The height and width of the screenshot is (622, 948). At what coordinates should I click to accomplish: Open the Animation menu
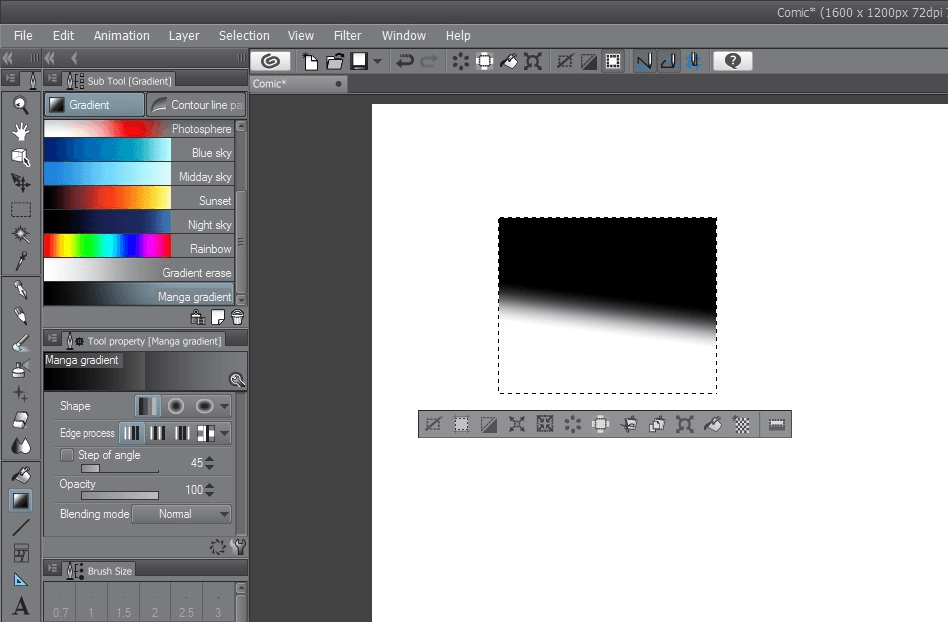(x=122, y=36)
